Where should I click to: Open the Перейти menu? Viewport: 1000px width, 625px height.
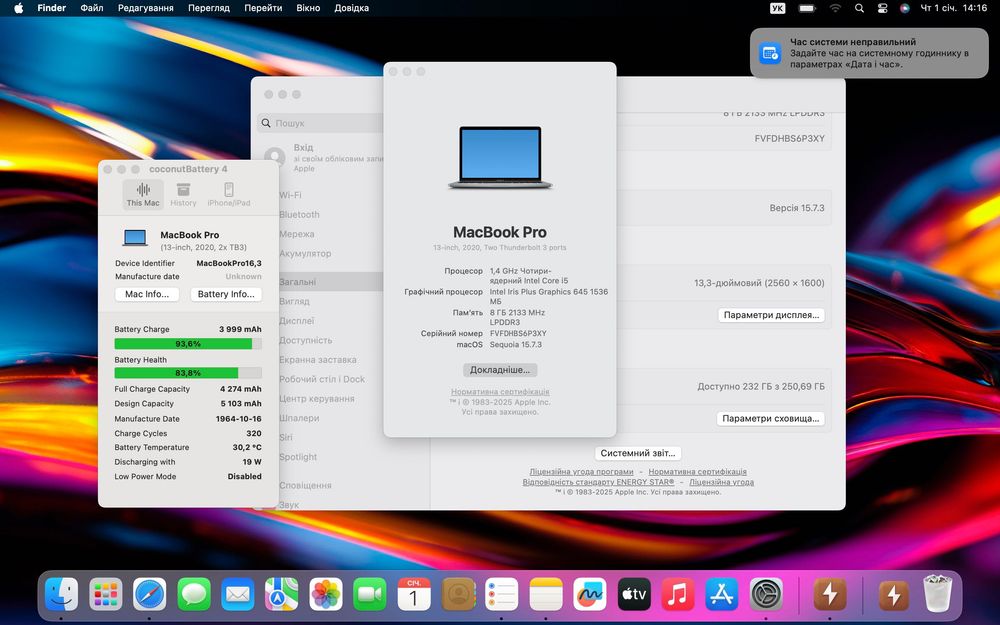(x=263, y=8)
